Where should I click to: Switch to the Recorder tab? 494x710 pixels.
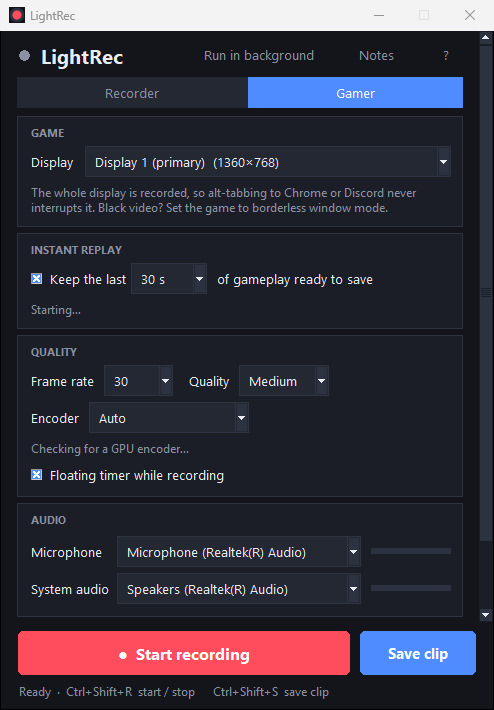(132, 93)
